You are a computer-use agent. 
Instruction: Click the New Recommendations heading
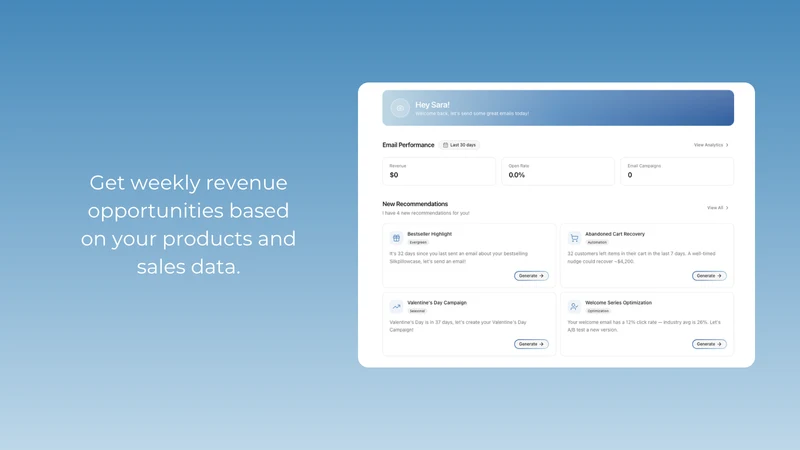(x=415, y=204)
